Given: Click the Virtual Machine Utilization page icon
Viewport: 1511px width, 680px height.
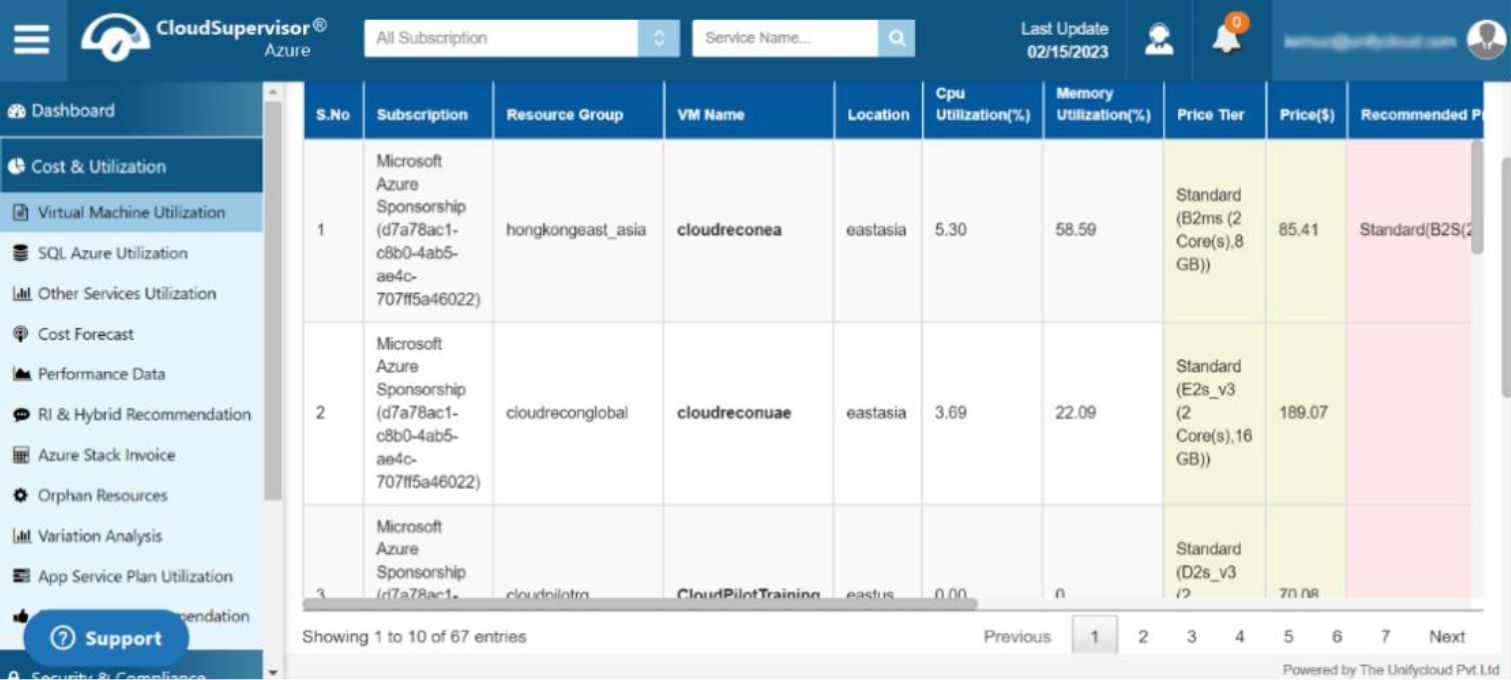Looking at the screenshot, I should [21, 213].
